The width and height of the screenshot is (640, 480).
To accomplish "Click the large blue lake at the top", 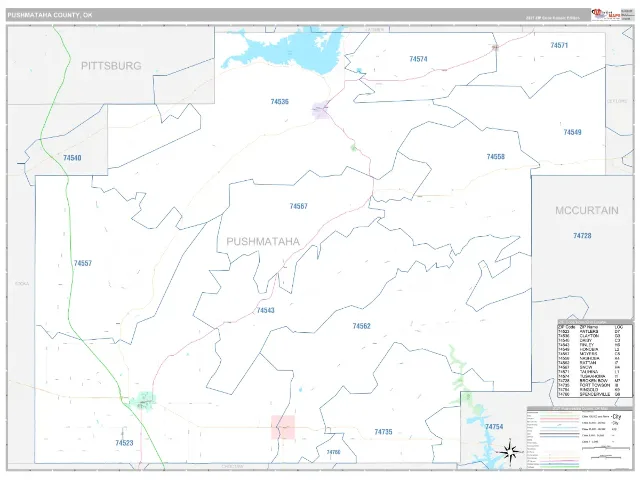I will click(x=290, y=49).
